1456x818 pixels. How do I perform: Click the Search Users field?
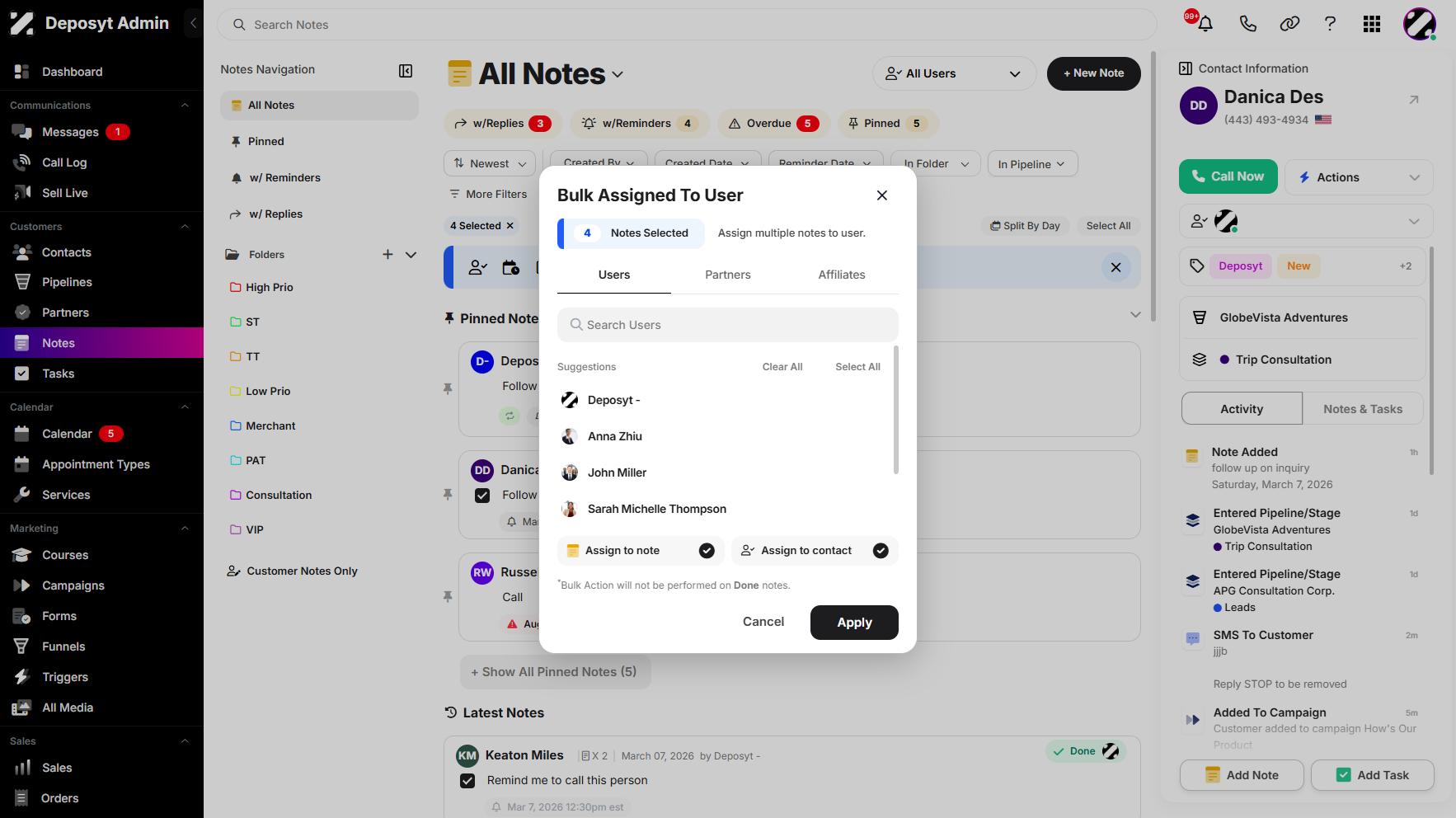coord(728,325)
